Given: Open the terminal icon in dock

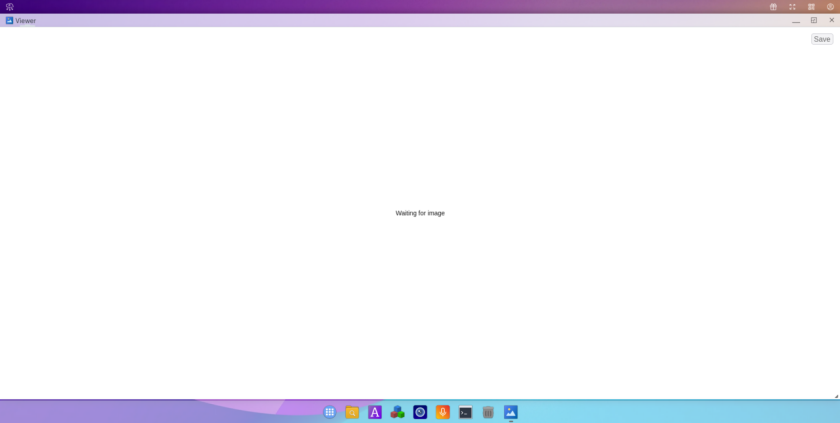Looking at the screenshot, I should pyautogui.click(x=466, y=412).
